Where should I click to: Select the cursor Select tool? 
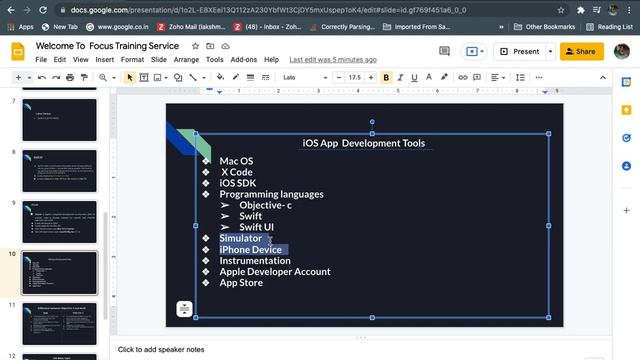[x=130, y=78]
